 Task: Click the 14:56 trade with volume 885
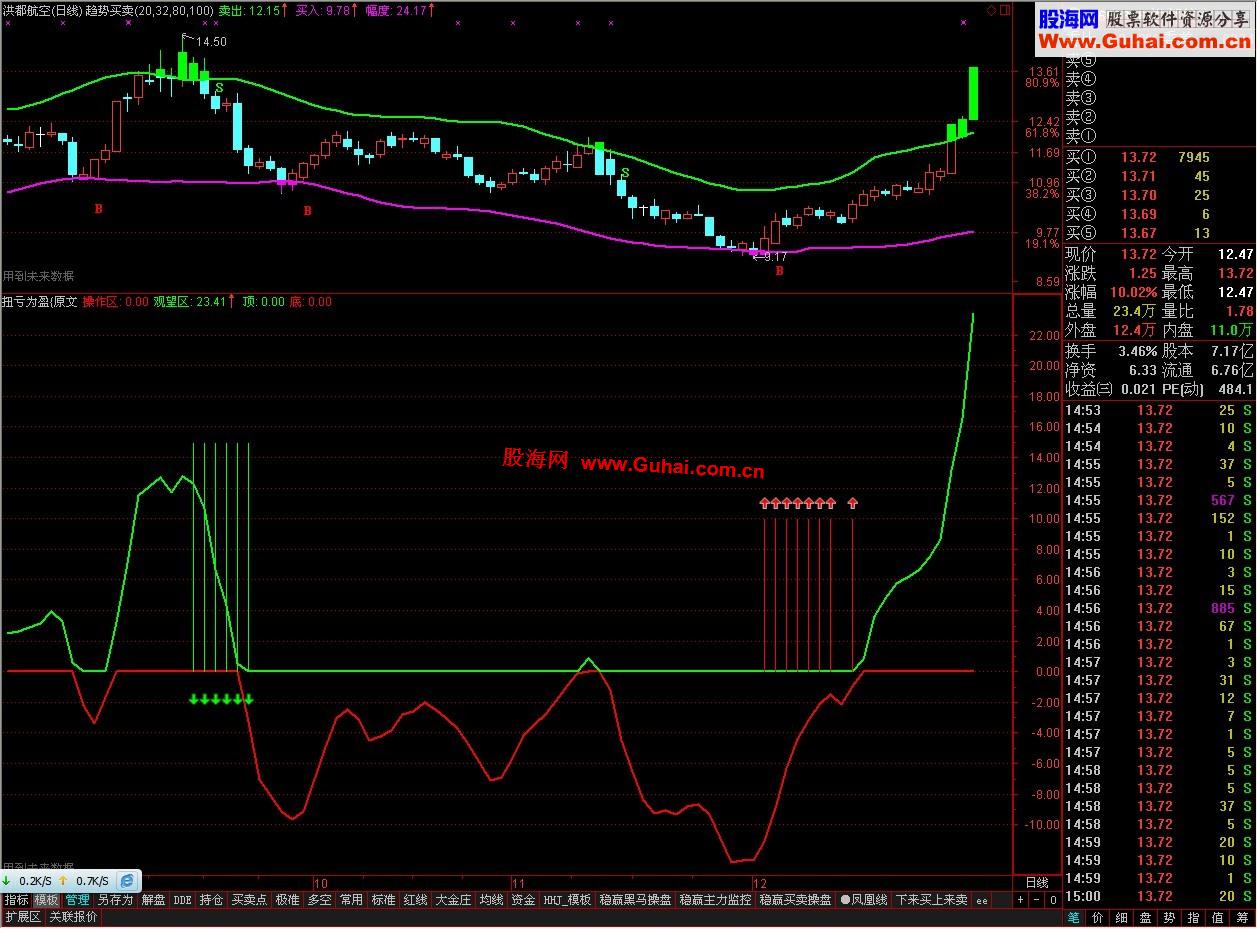tap(1159, 608)
